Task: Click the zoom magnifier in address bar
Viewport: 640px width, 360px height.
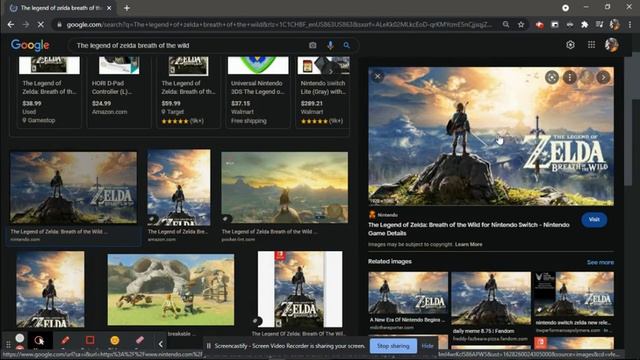Action: 506,25
